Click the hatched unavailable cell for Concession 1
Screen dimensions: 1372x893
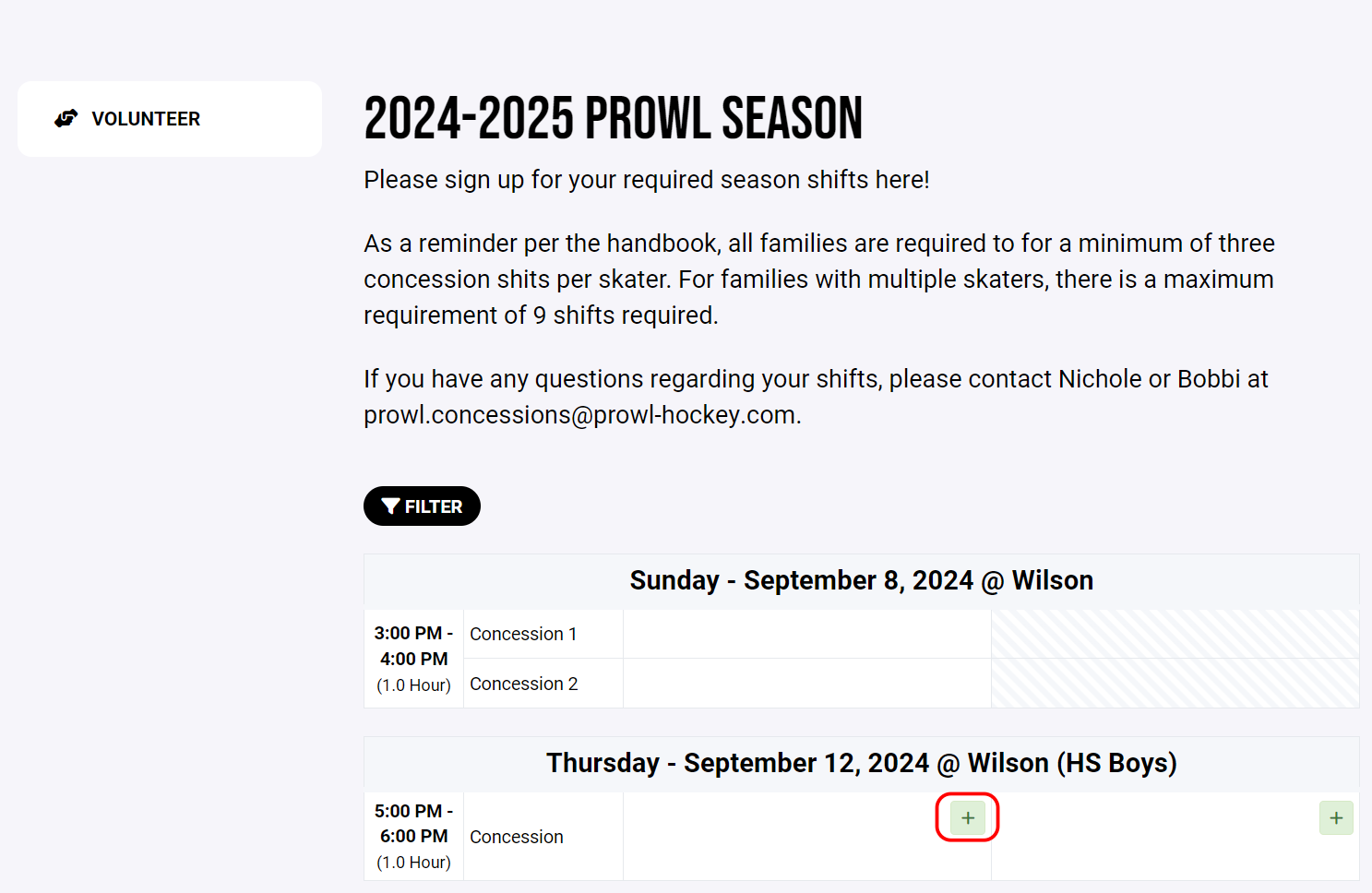coord(1174,634)
